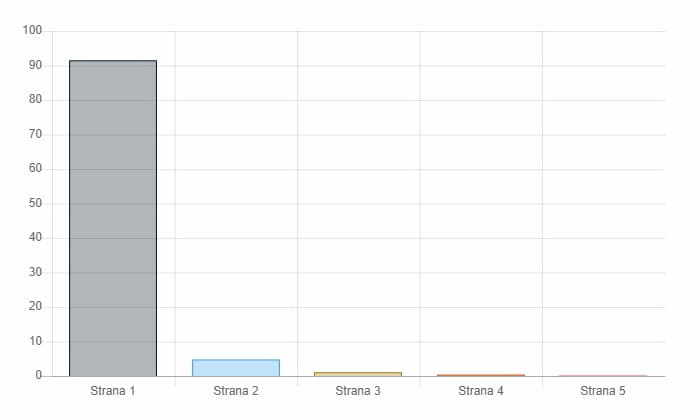Click the 20 y-axis tick label

(x=35, y=307)
